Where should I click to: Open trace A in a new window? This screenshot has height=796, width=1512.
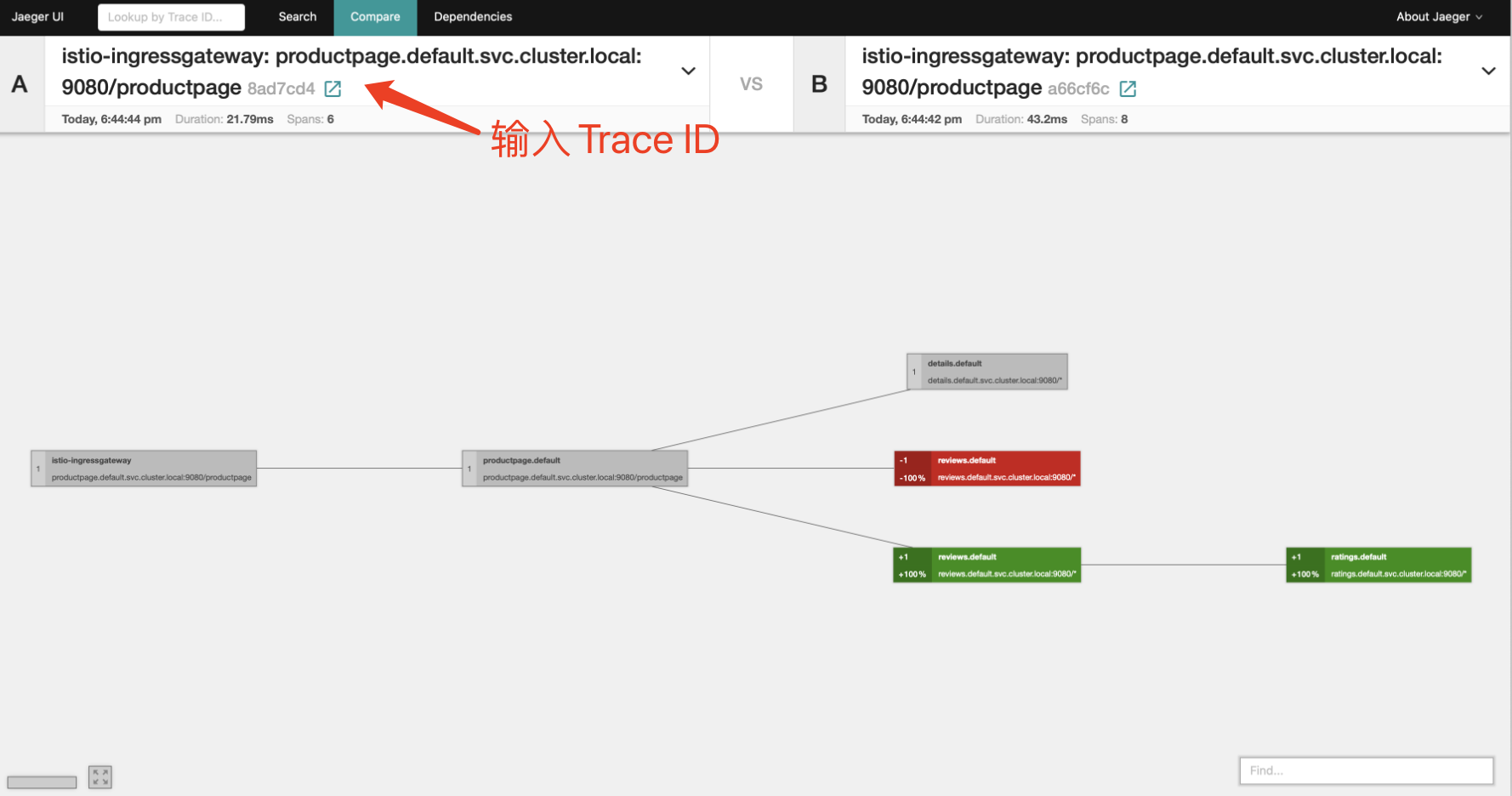tap(333, 88)
